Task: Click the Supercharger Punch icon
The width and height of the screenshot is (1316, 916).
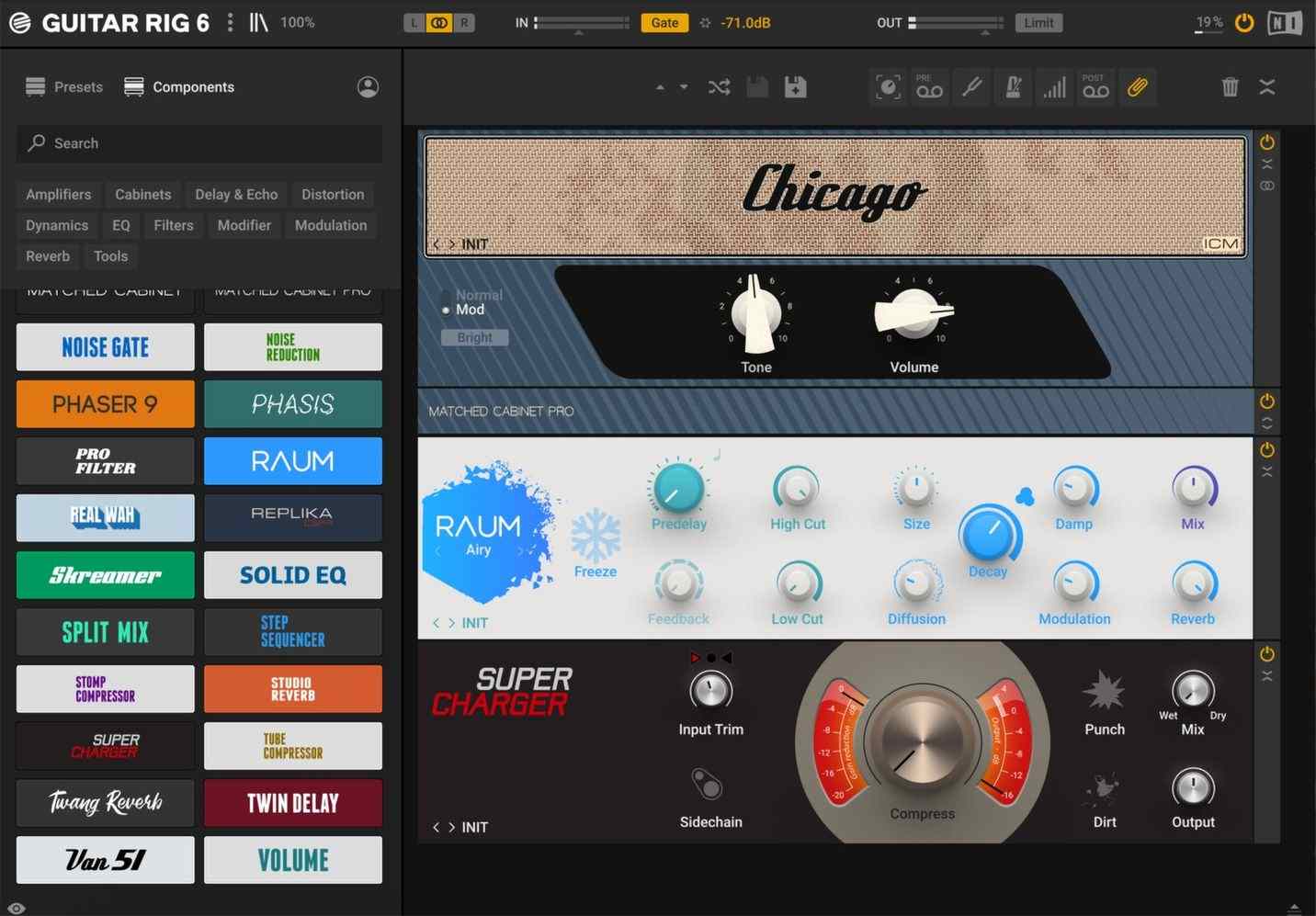Action: coord(1104,691)
